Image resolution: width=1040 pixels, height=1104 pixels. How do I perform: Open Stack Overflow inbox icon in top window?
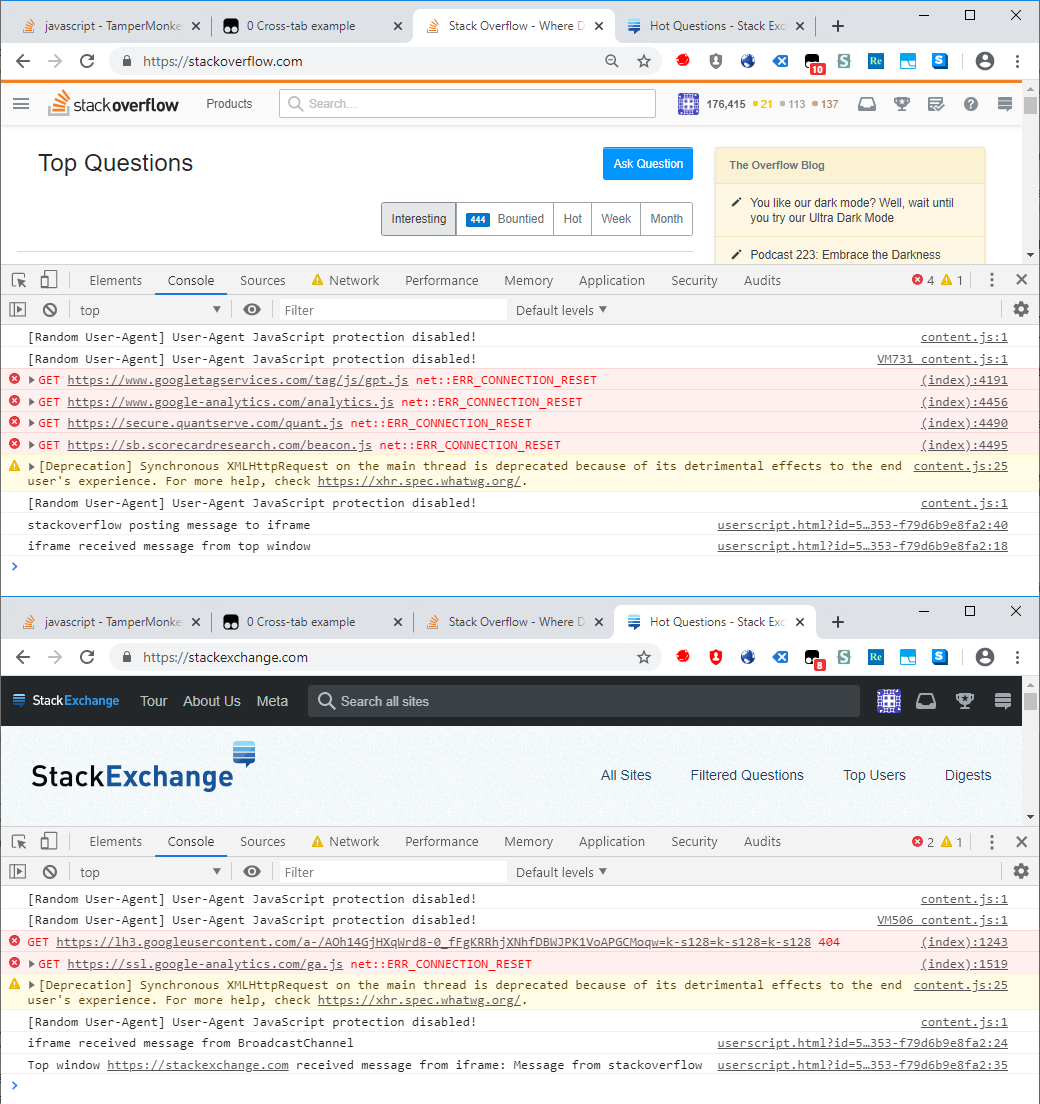[867, 104]
